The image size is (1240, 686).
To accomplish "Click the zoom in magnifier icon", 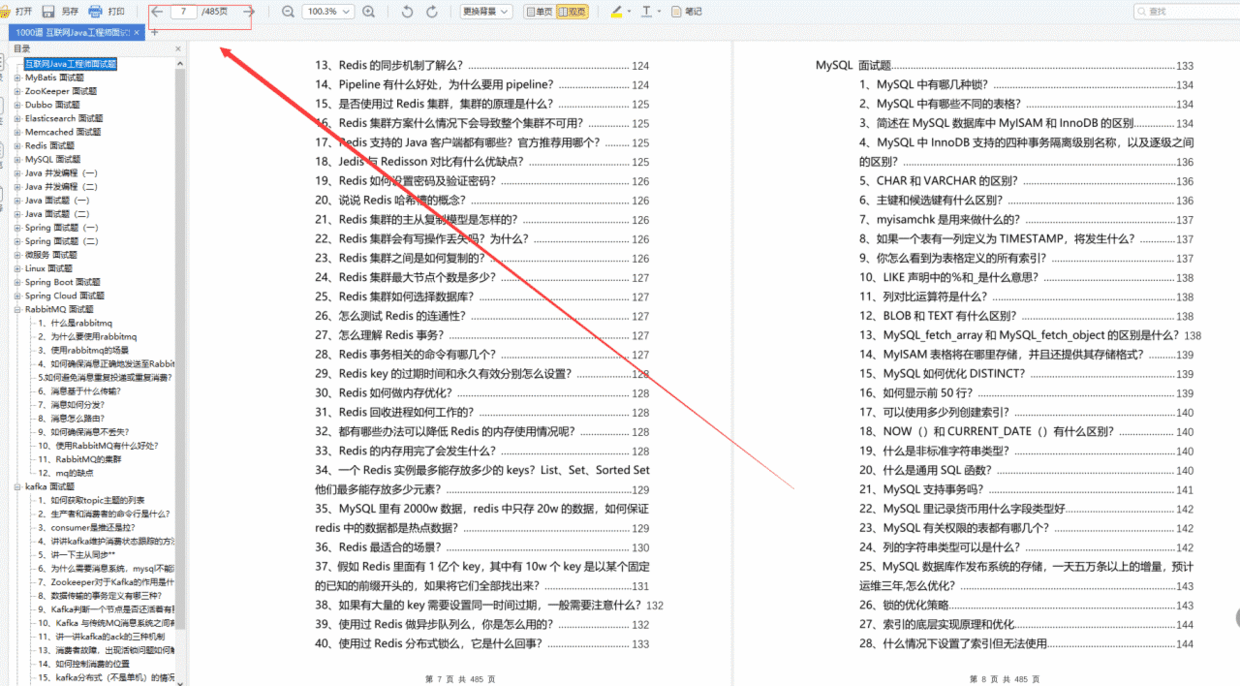I will 368,11.
